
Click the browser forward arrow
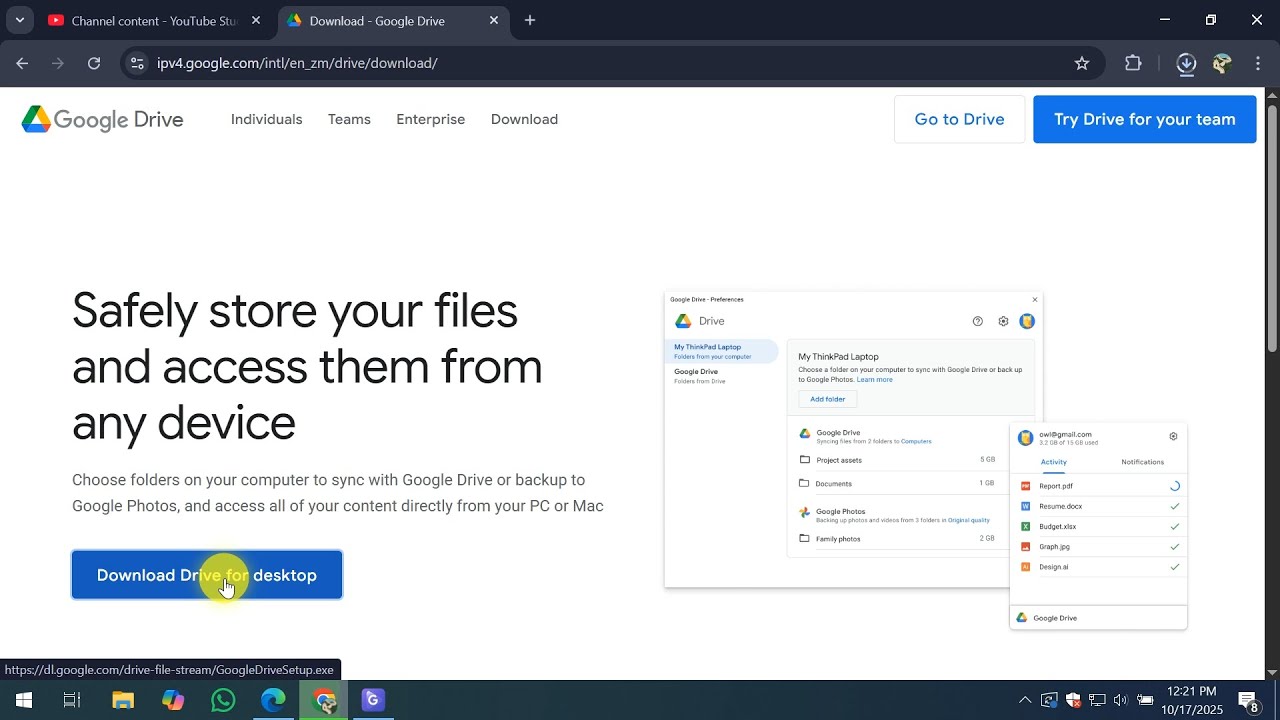pyautogui.click(x=58, y=63)
